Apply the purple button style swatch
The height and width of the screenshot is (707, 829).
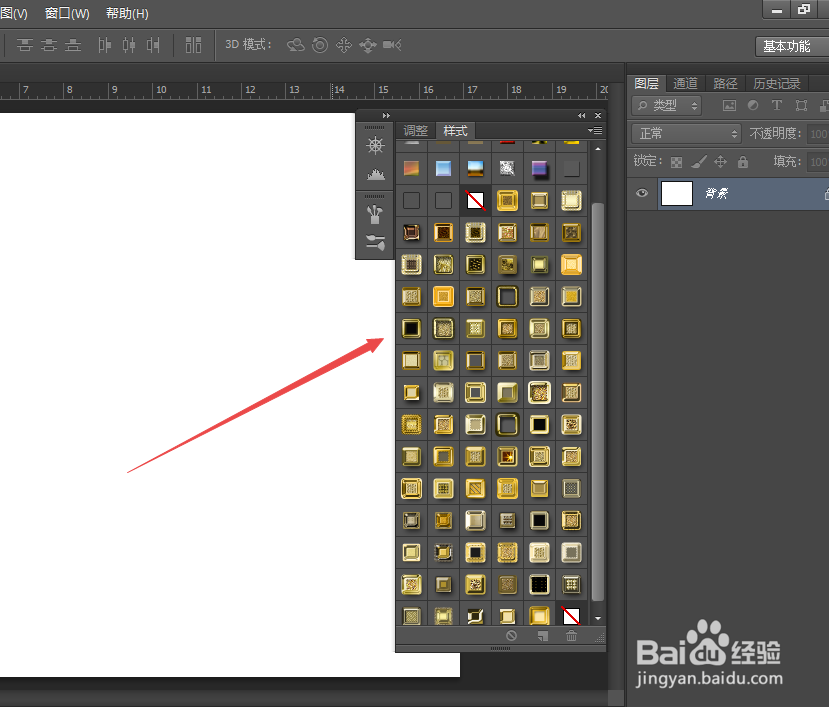click(x=539, y=169)
